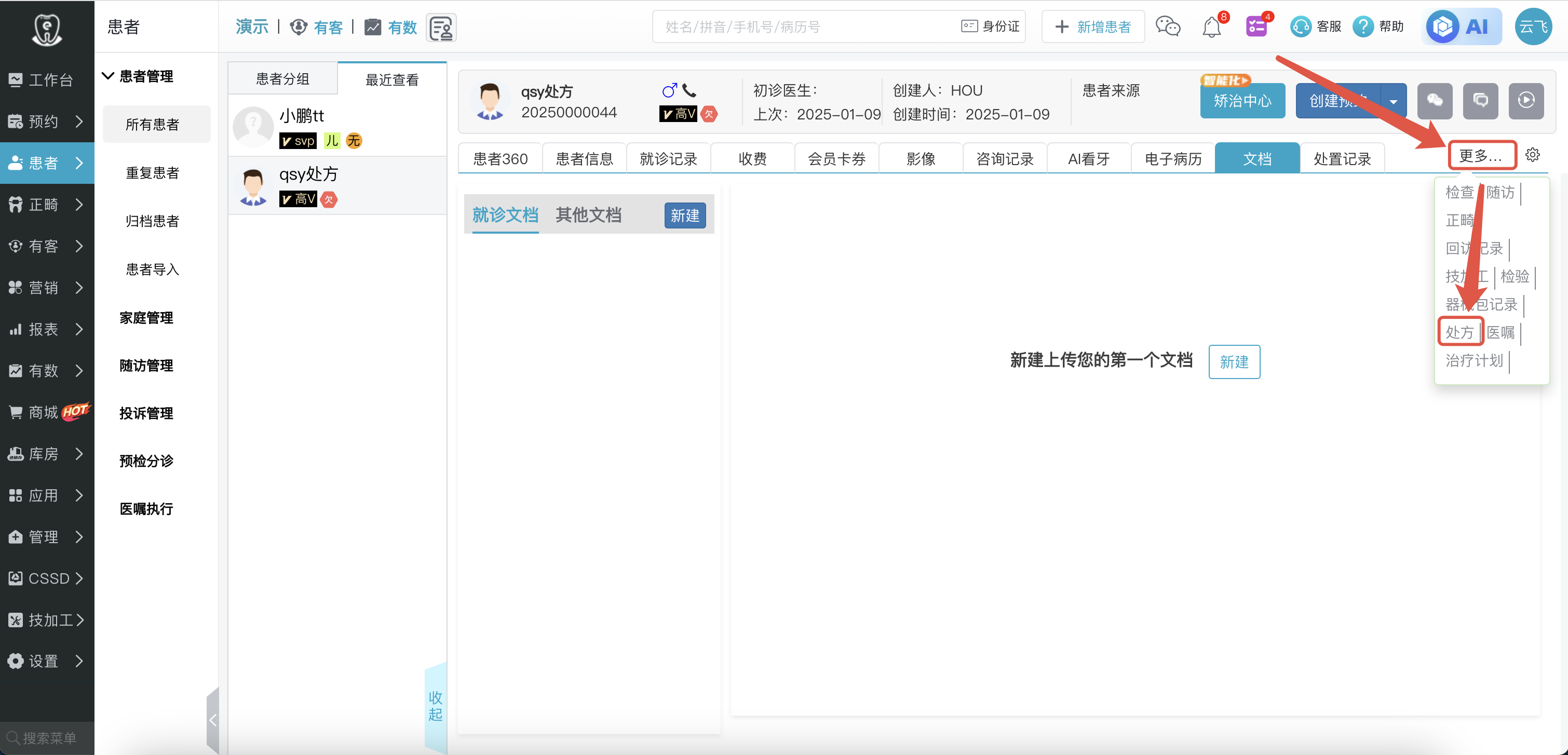Click the 新增患者 button
Screen dimensions: 1568x755
point(1093,27)
